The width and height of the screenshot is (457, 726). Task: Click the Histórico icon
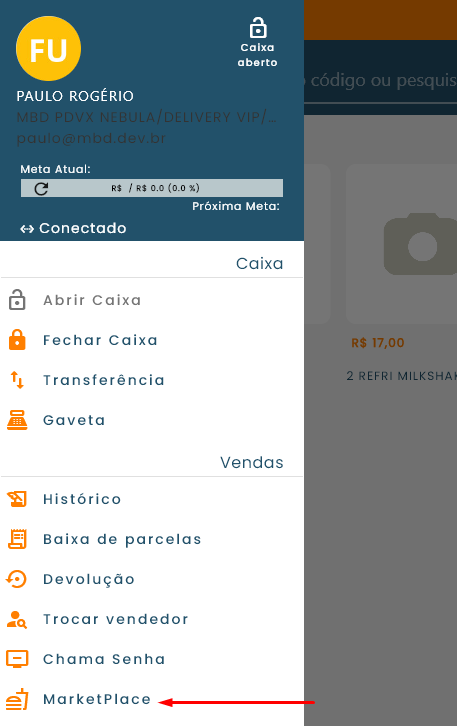tap(17, 499)
